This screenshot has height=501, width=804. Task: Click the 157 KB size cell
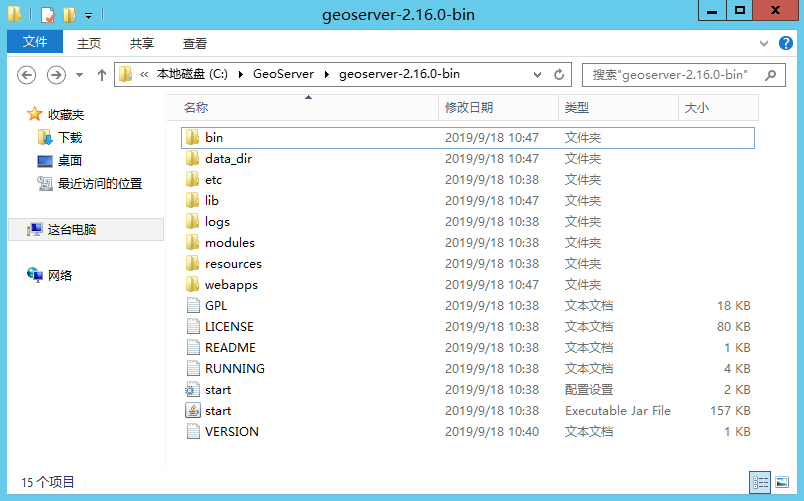(x=730, y=411)
